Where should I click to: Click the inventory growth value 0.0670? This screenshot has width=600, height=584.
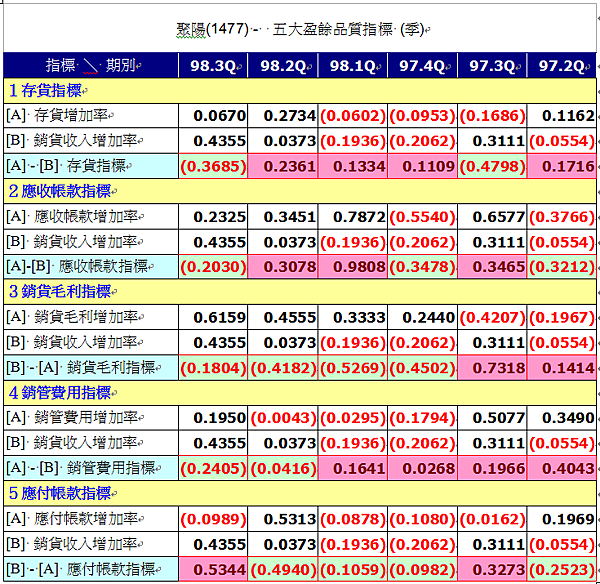tap(219, 116)
